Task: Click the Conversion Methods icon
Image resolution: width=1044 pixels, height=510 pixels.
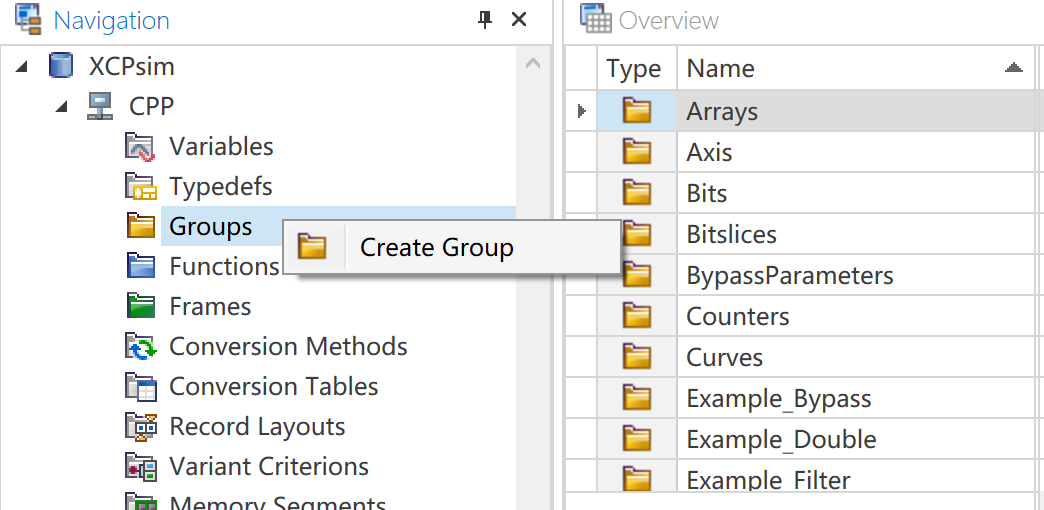Action: 141,347
